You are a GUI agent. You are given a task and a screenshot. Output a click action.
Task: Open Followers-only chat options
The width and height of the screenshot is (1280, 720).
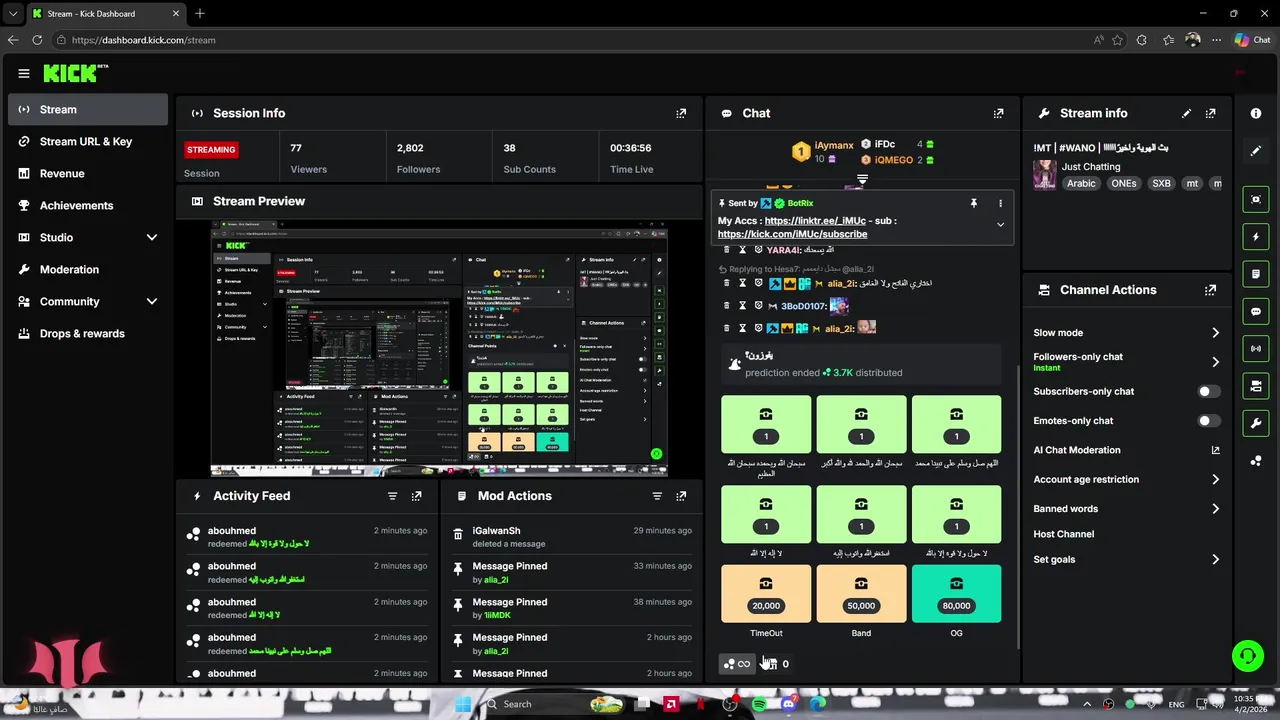coord(1127,362)
